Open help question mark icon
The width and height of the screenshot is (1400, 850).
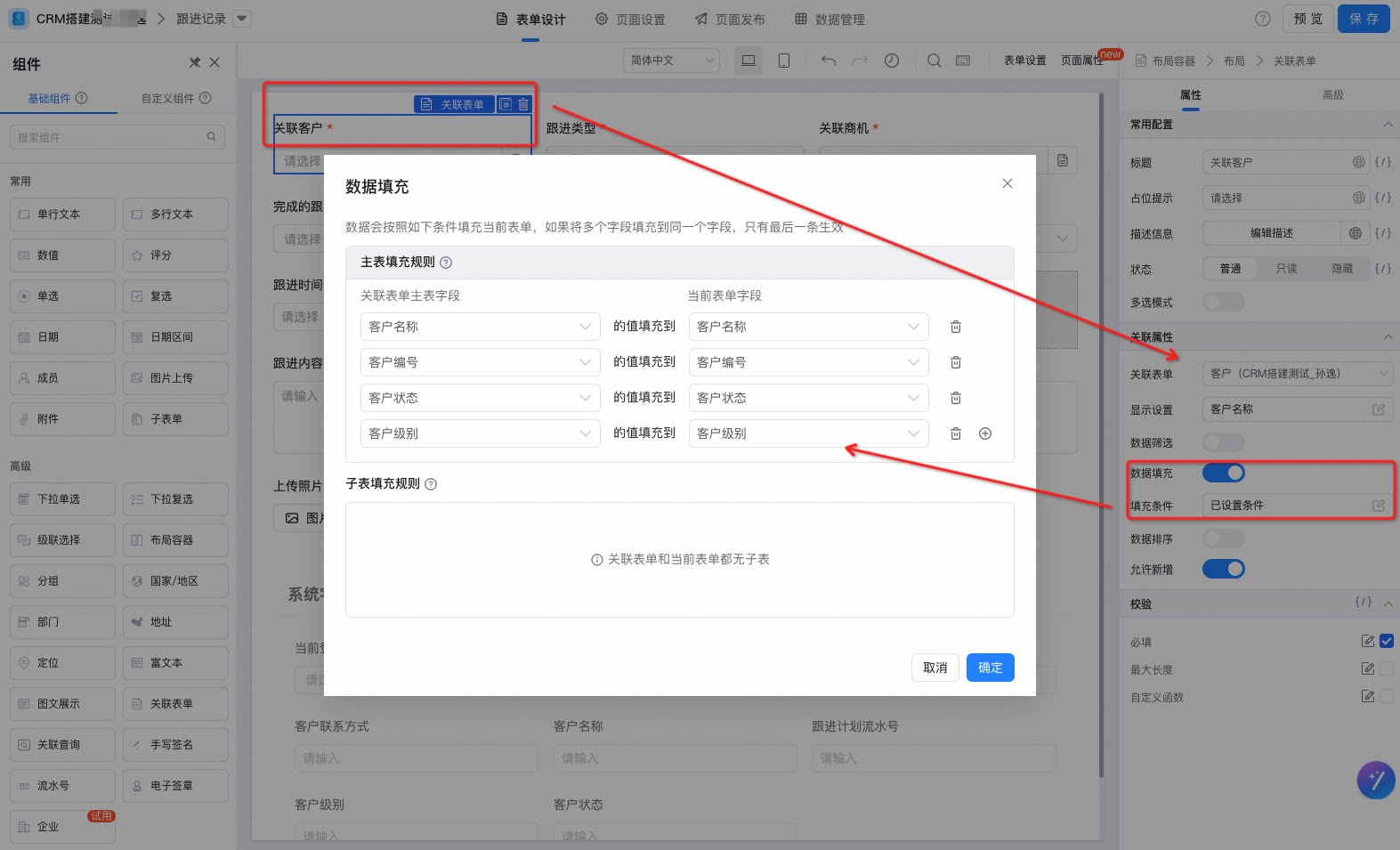(1263, 19)
